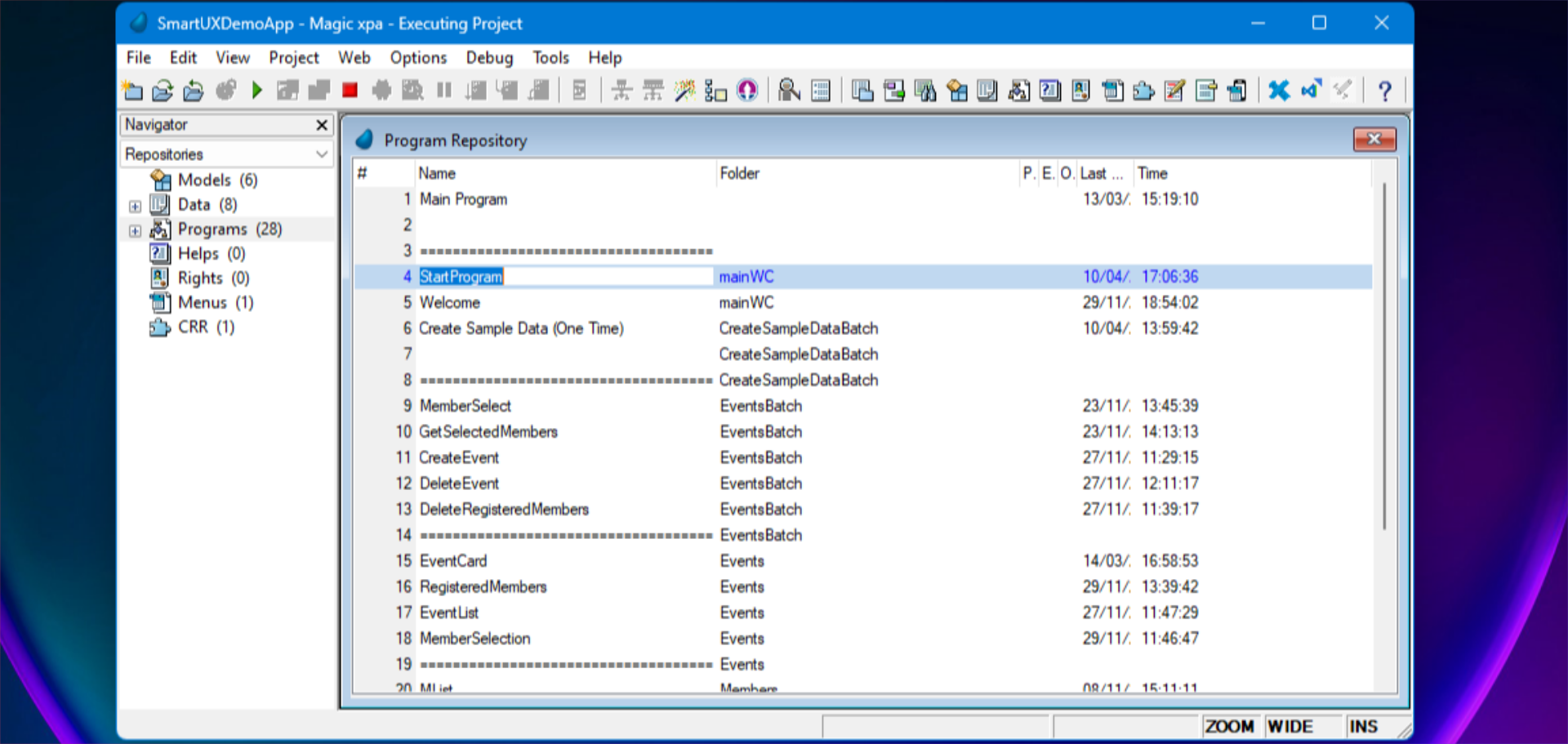Toggle WIDE mode in the status bar
1568x744 pixels.
(x=1291, y=725)
